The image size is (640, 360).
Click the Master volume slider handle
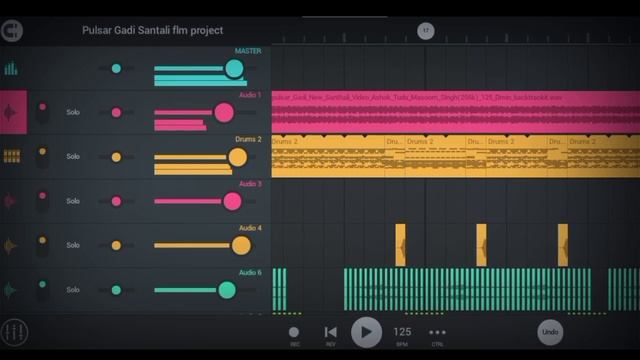tap(234, 68)
